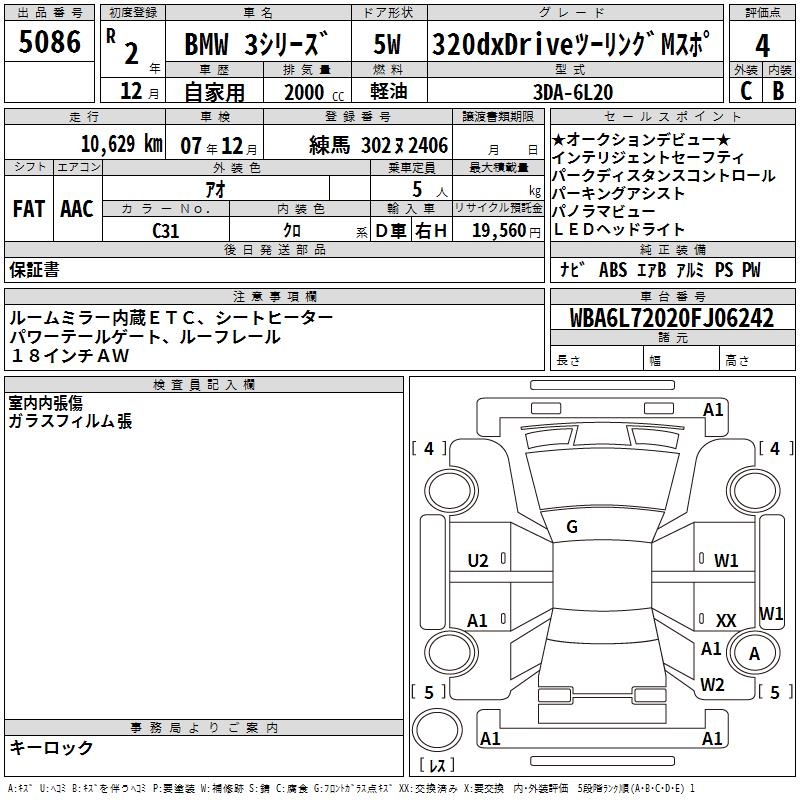Click the lot number 5086
800x800 pixels.
pyautogui.click(x=49, y=42)
